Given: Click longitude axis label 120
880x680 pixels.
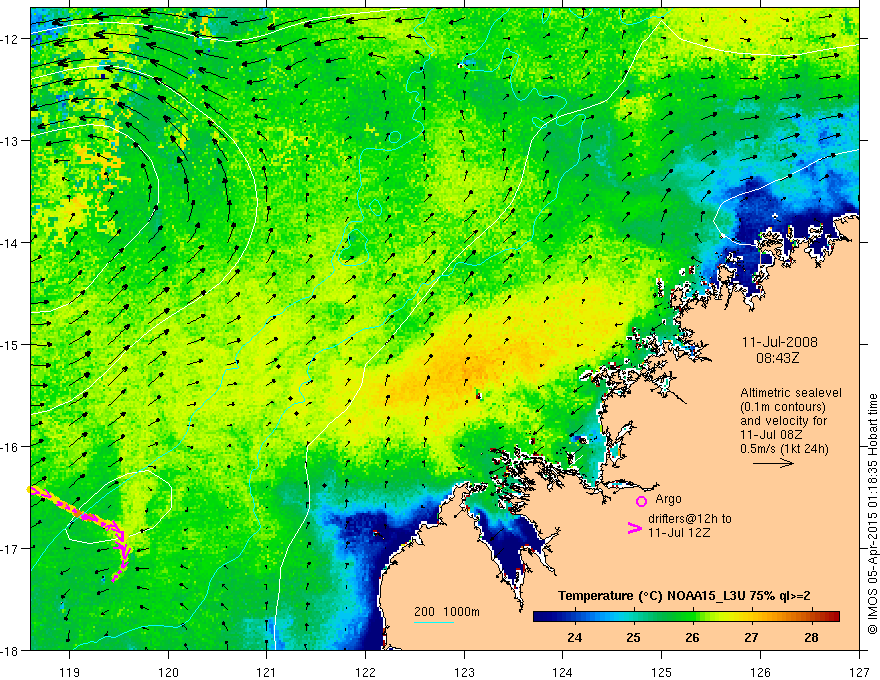Looking at the screenshot, I should (168, 672).
